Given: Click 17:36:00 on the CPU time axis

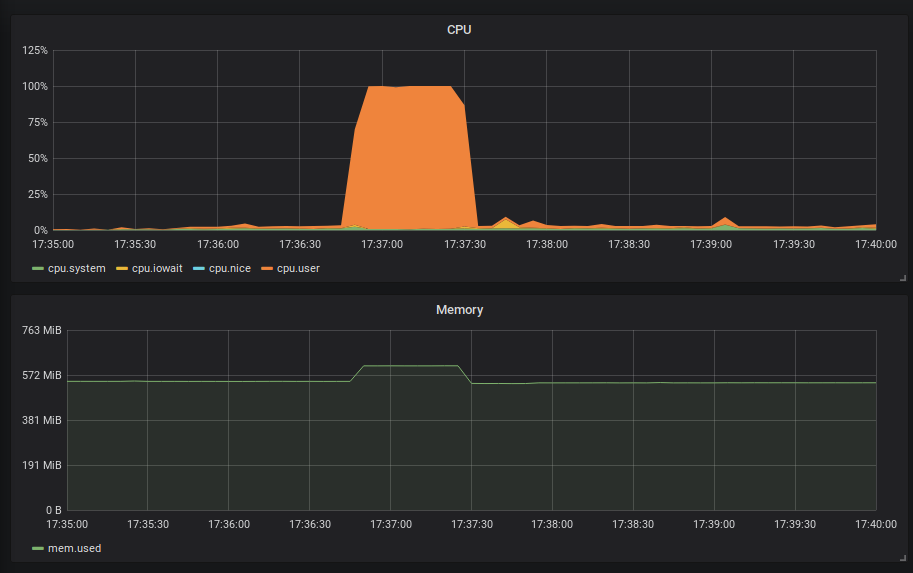Looking at the screenshot, I should pos(218,245).
